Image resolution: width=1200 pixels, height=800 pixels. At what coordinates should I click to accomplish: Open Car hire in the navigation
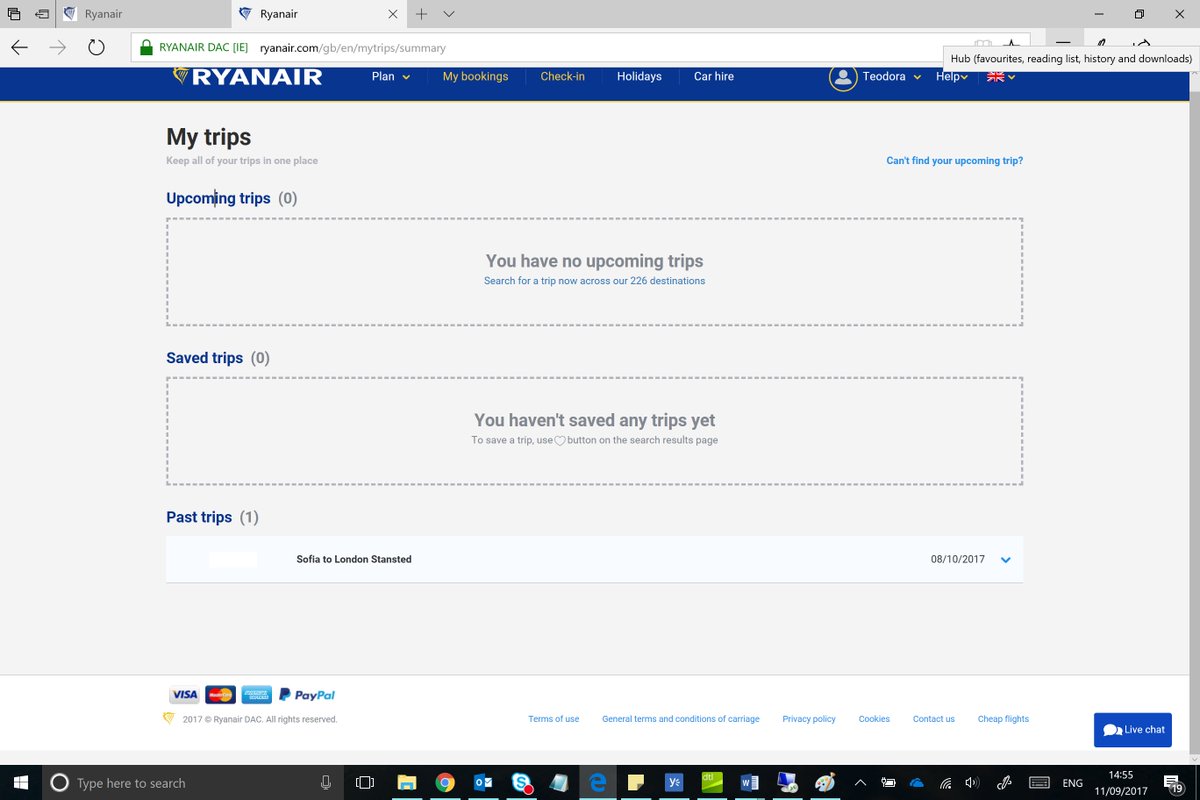point(714,77)
